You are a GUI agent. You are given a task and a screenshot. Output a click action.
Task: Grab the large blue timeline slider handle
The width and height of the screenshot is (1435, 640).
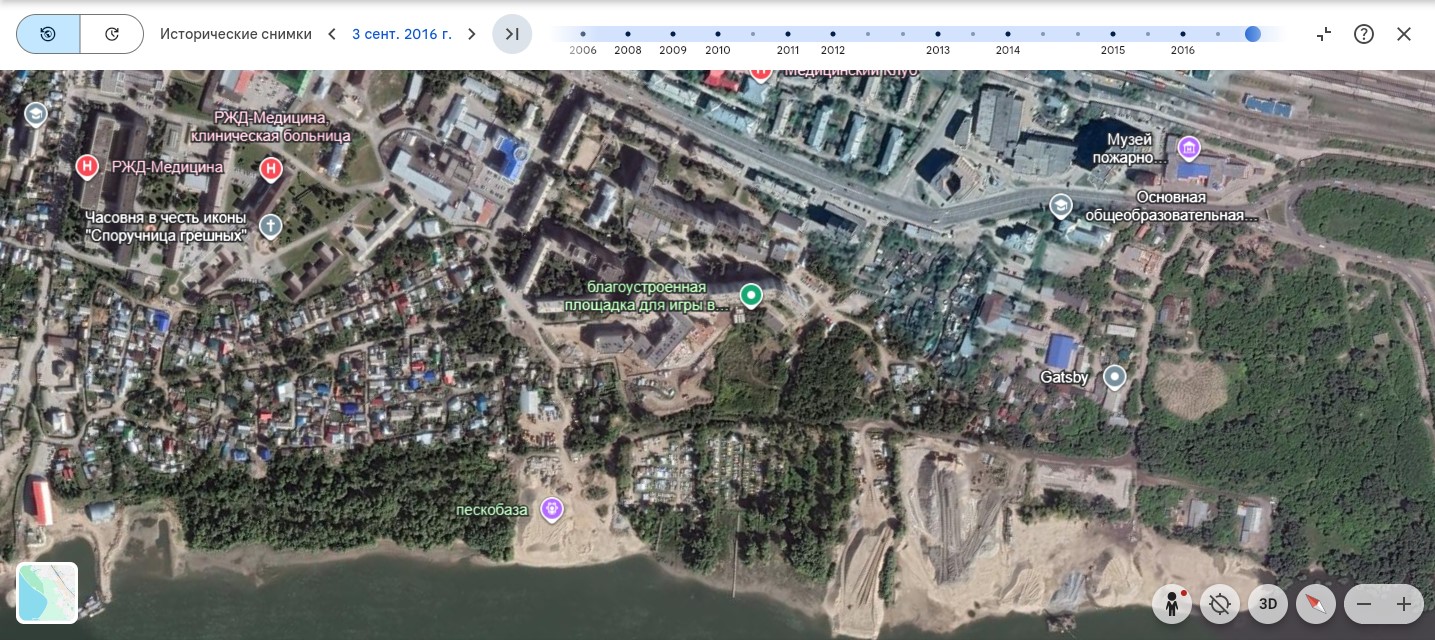[1253, 34]
